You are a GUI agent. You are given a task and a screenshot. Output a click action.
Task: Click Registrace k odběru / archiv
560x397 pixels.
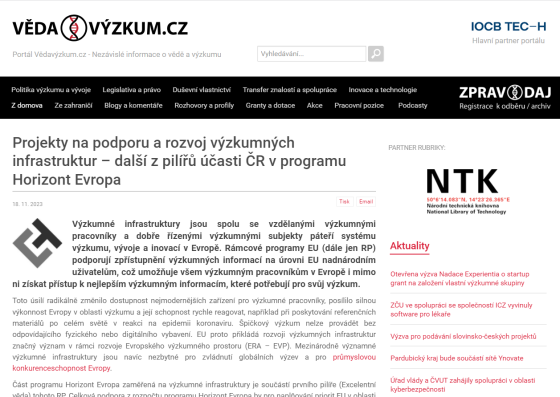(505, 106)
